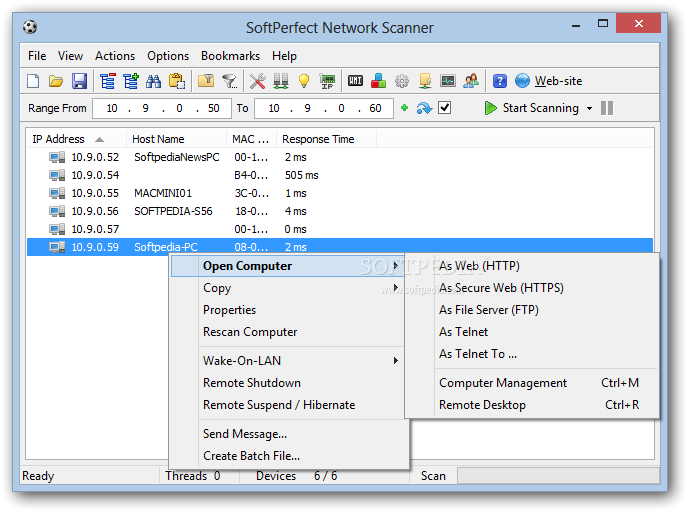Launch Remote Desktop
Screen dimensions: 688x512
532,405
